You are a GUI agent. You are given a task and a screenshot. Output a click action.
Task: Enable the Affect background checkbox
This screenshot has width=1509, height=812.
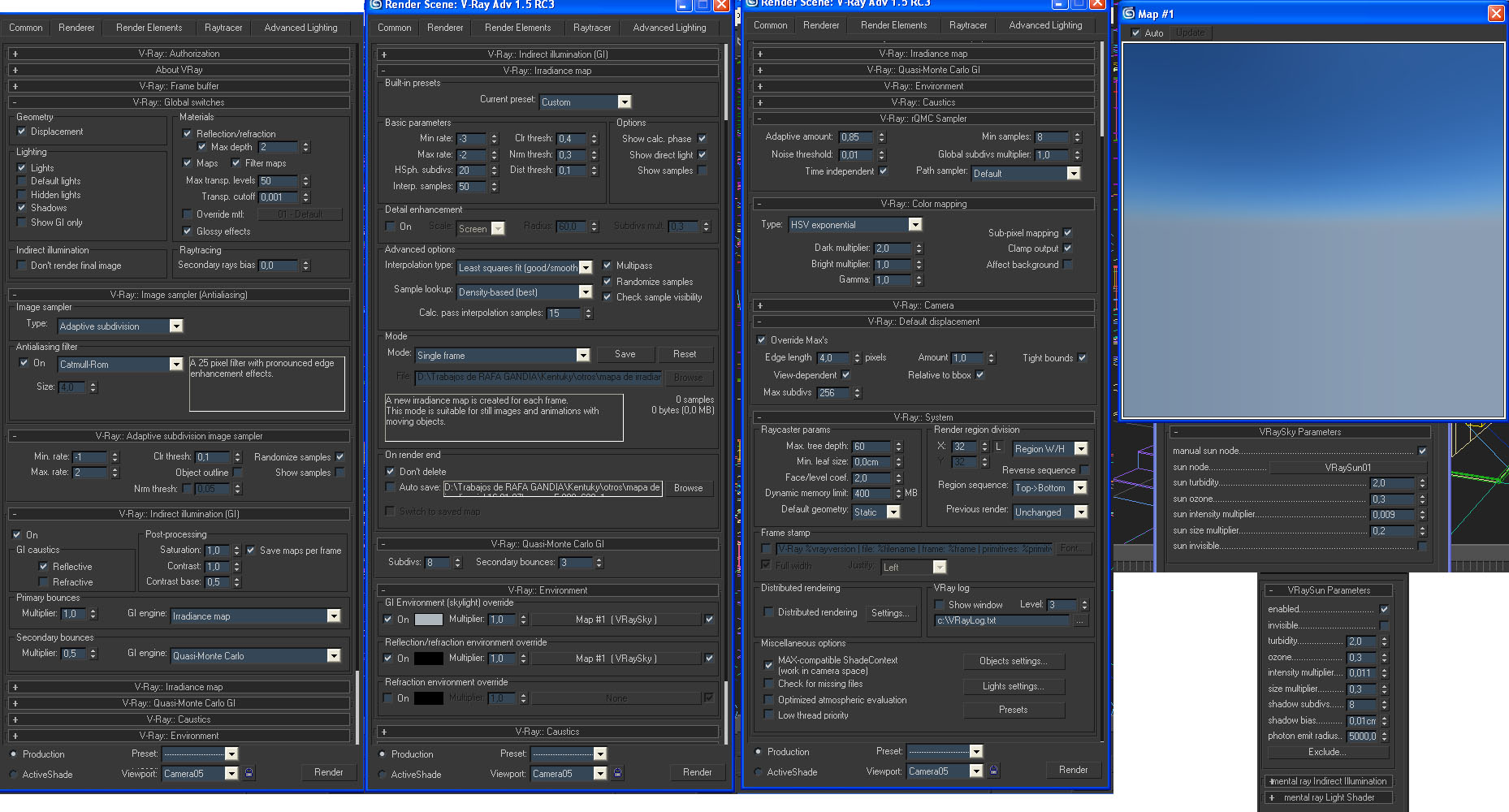coord(1067,265)
